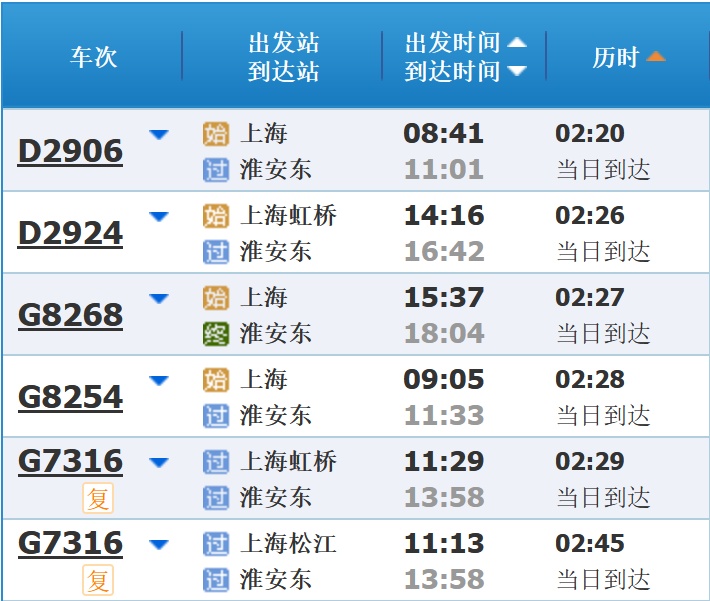Click the green 终 terminal icon for G8268
This screenshot has height=601, width=710.
[216, 334]
